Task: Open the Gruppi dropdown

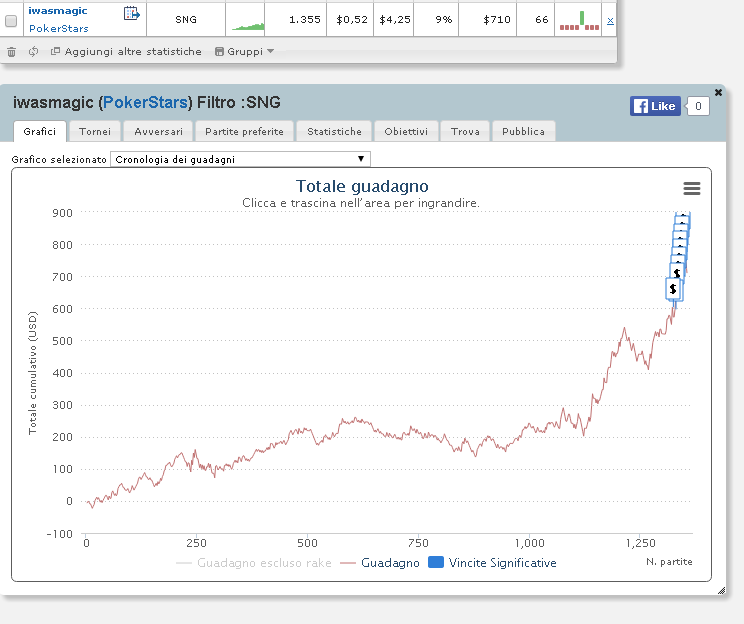Action: [x=244, y=51]
